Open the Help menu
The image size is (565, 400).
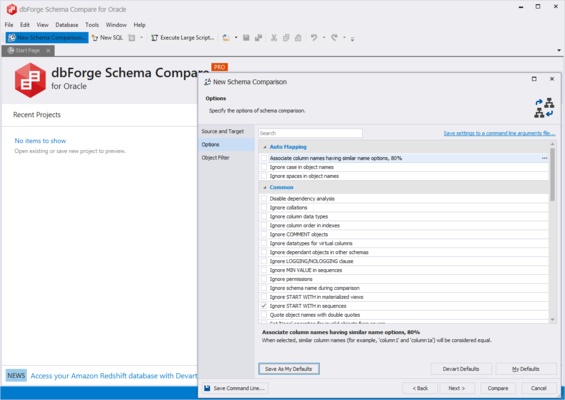139,25
